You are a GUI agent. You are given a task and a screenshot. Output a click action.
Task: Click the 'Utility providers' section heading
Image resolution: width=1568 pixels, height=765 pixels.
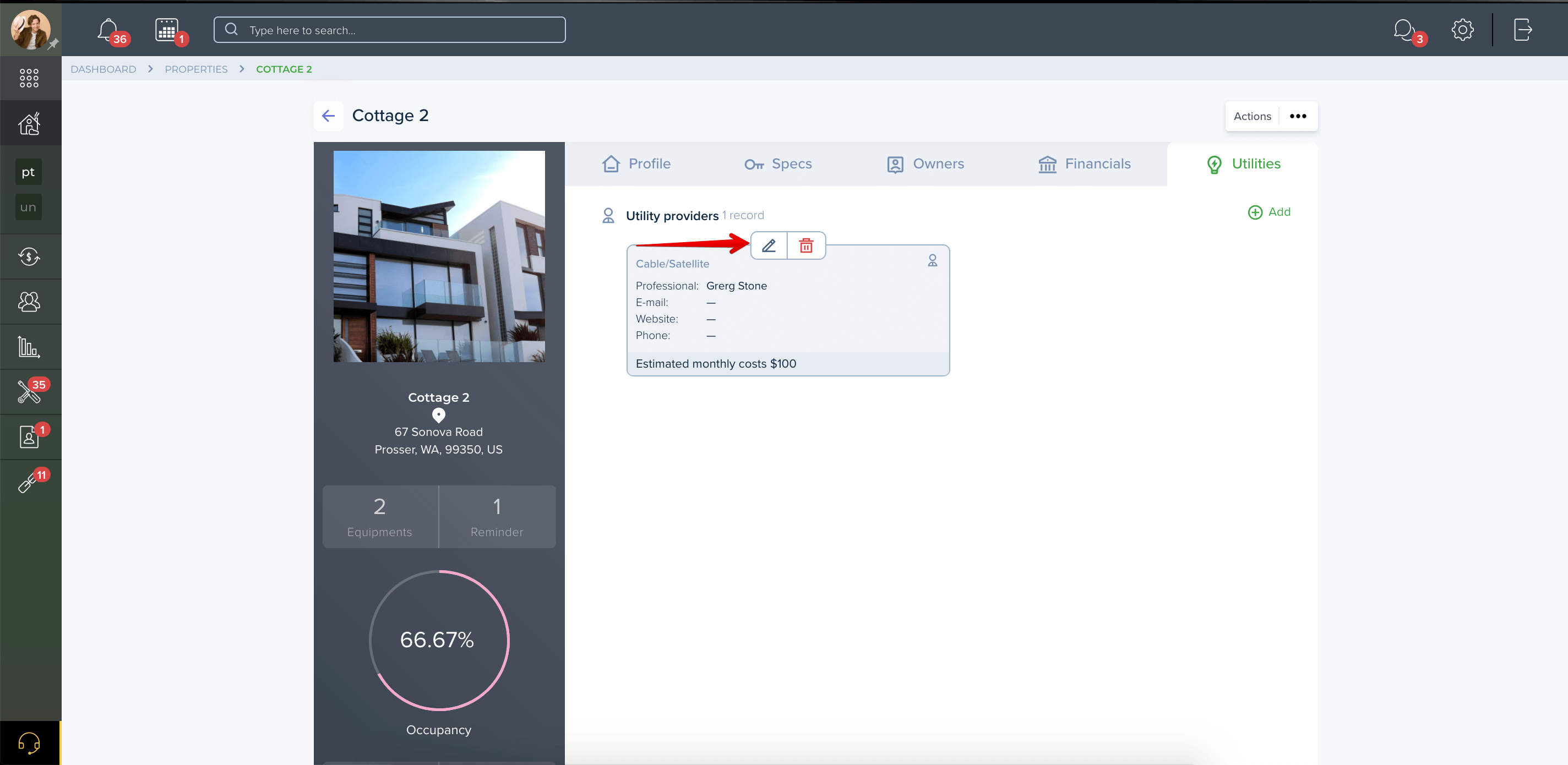pos(672,215)
